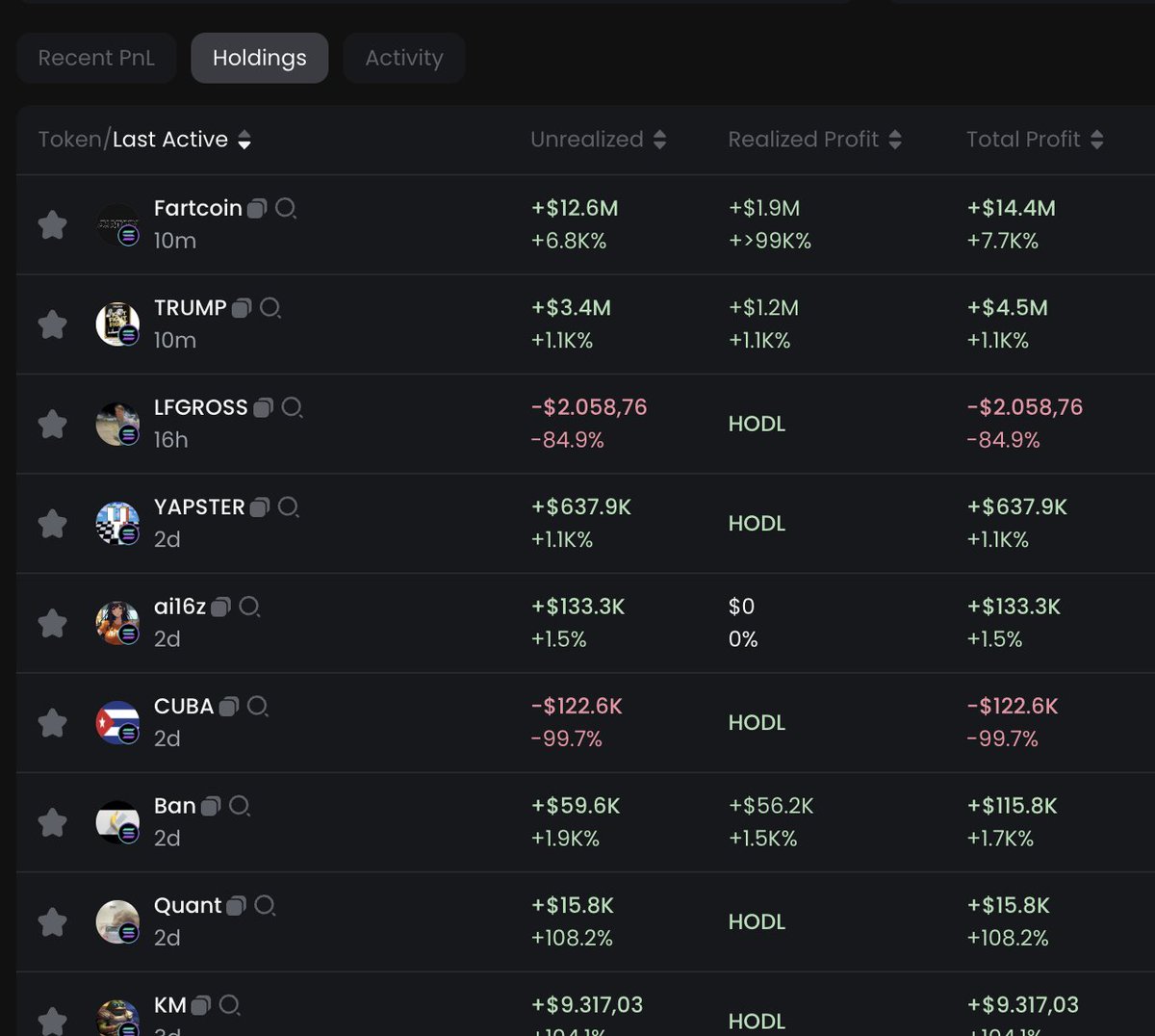Select ai16z realized profit $0
The image size is (1155, 1036).
click(741, 607)
